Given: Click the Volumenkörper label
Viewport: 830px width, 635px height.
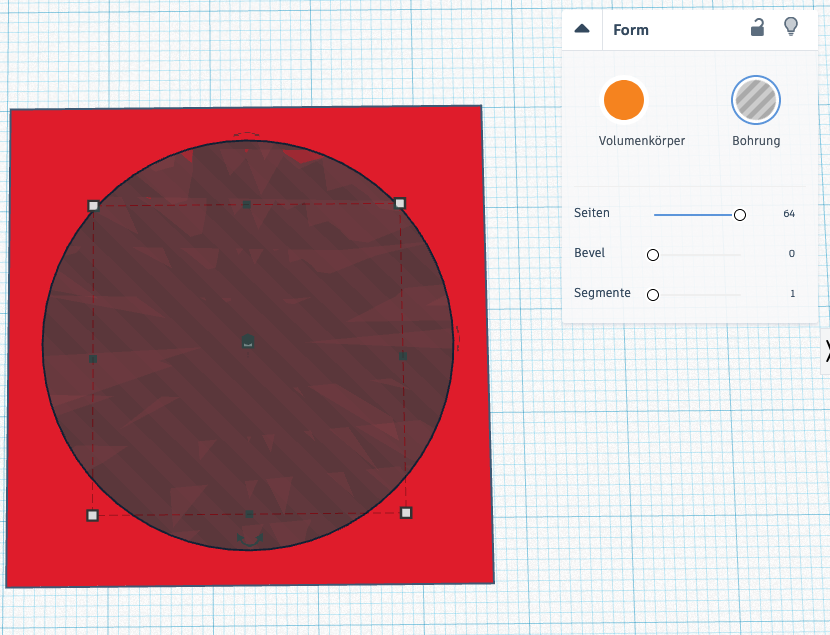Looking at the screenshot, I should (642, 141).
